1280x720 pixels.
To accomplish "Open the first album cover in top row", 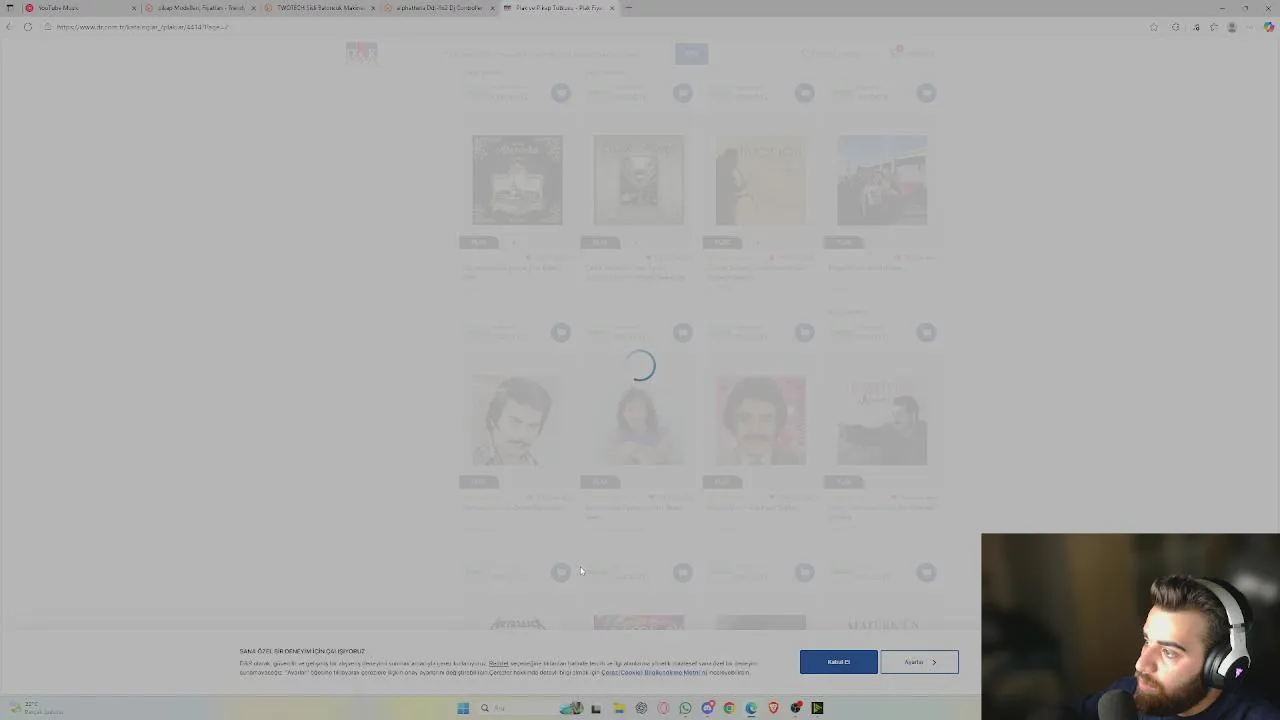I will coord(517,180).
